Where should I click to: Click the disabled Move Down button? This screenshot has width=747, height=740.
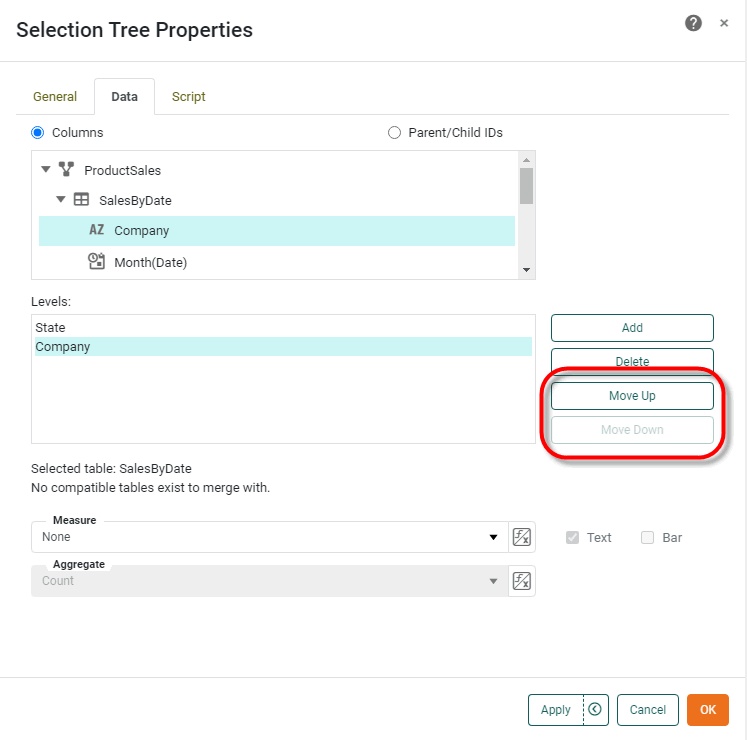[x=632, y=430]
